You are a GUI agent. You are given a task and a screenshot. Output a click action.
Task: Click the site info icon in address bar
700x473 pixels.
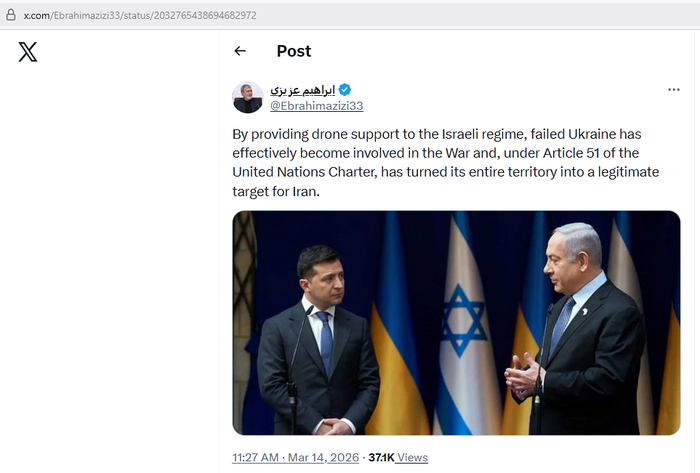tap(11, 15)
